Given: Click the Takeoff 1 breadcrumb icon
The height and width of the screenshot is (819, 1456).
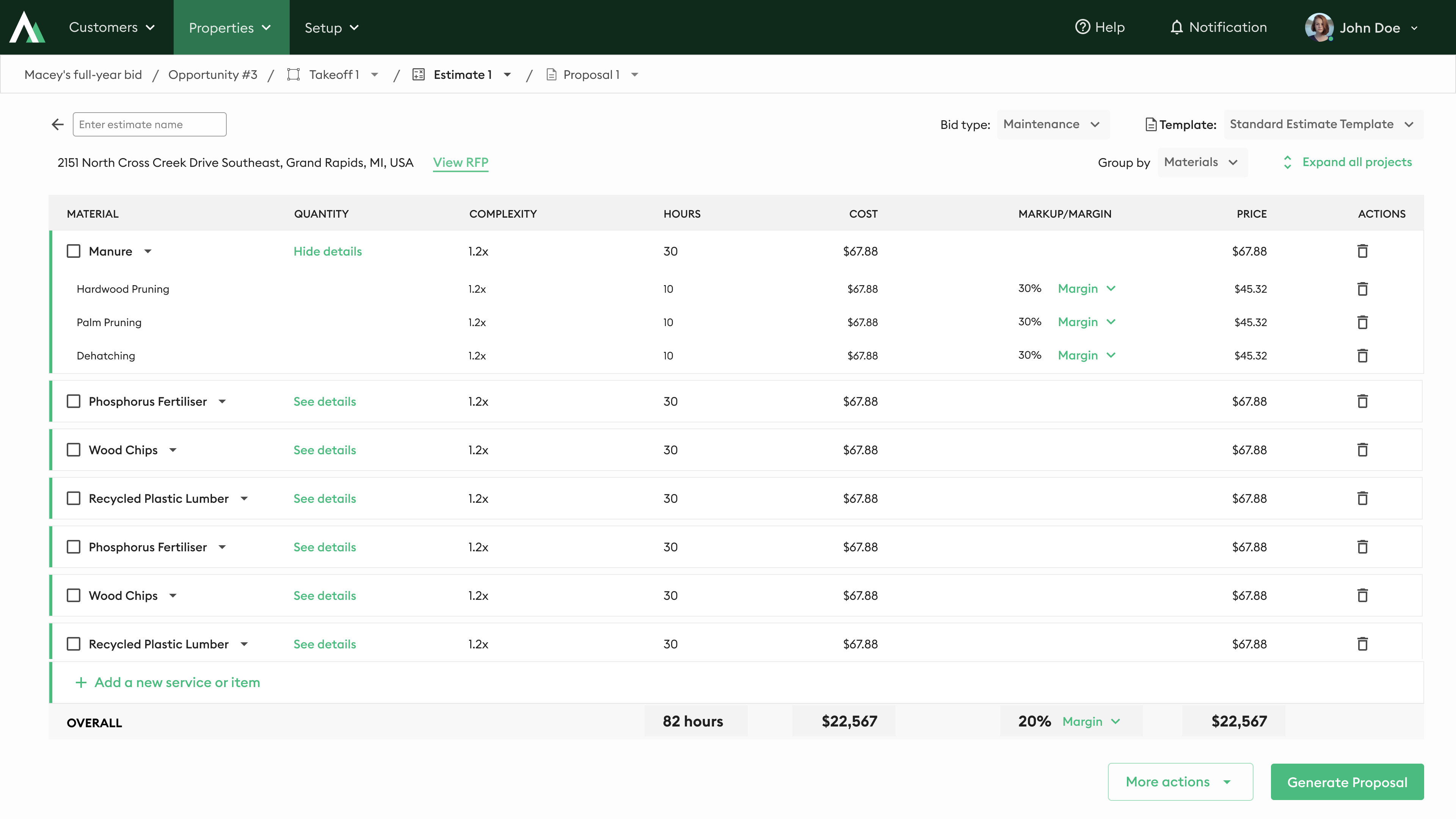Looking at the screenshot, I should coord(293,75).
